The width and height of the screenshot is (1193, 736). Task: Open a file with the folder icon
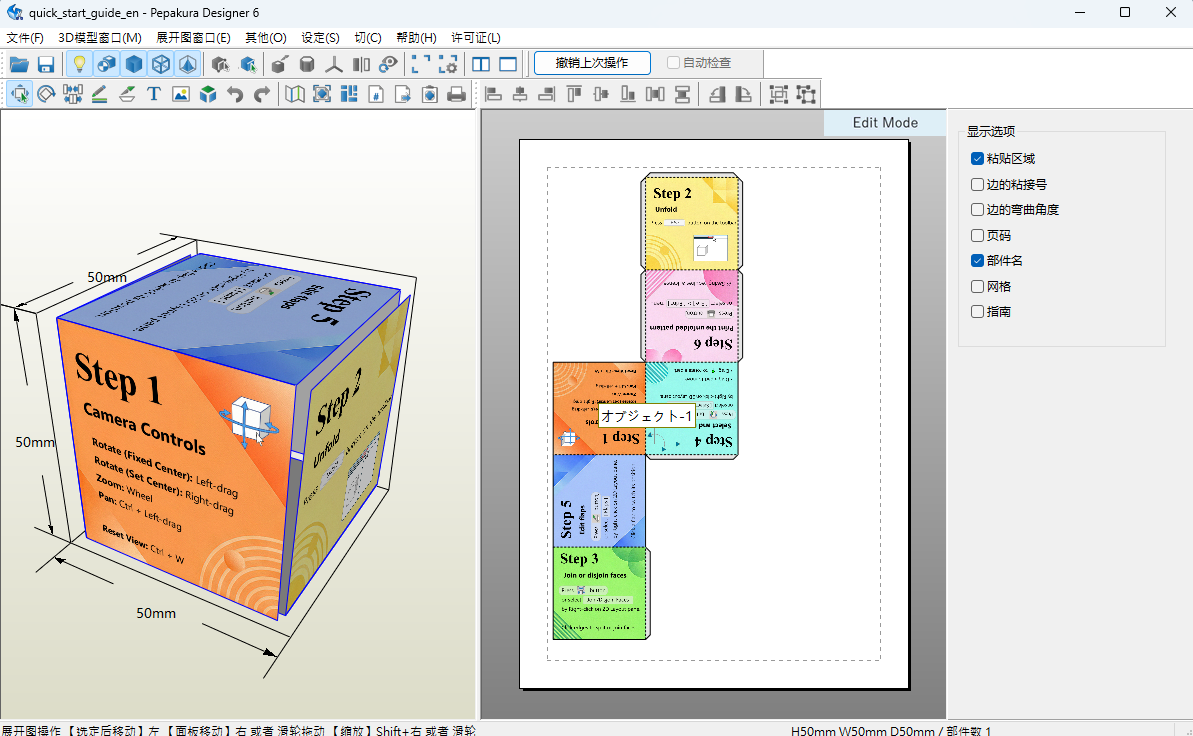19,64
